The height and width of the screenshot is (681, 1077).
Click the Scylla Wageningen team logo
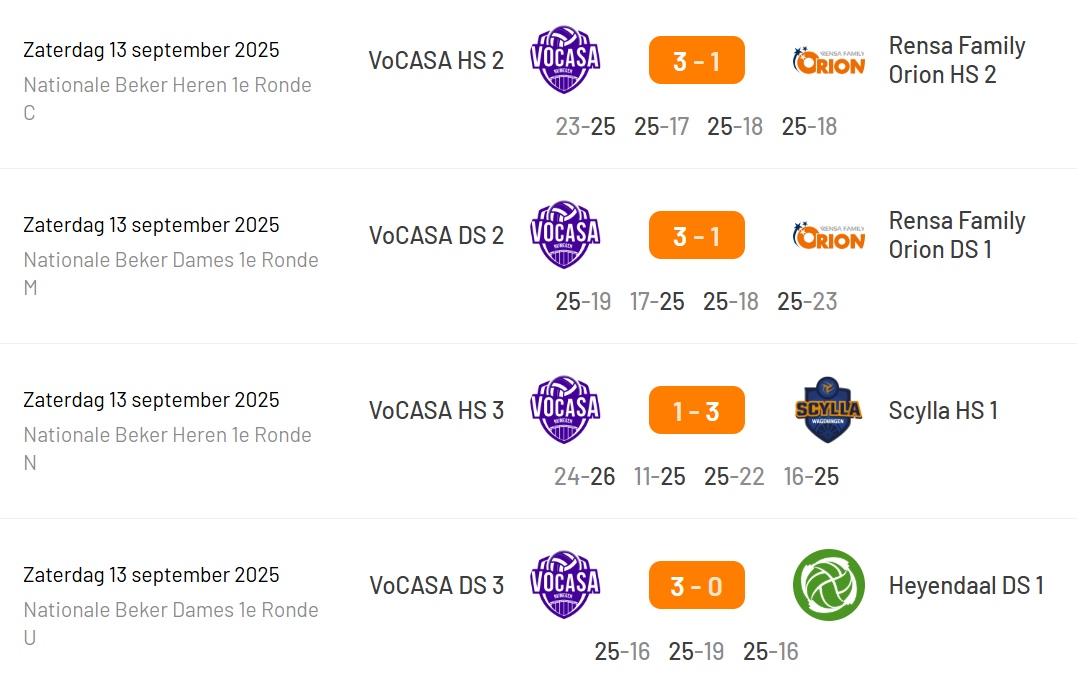(828, 410)
